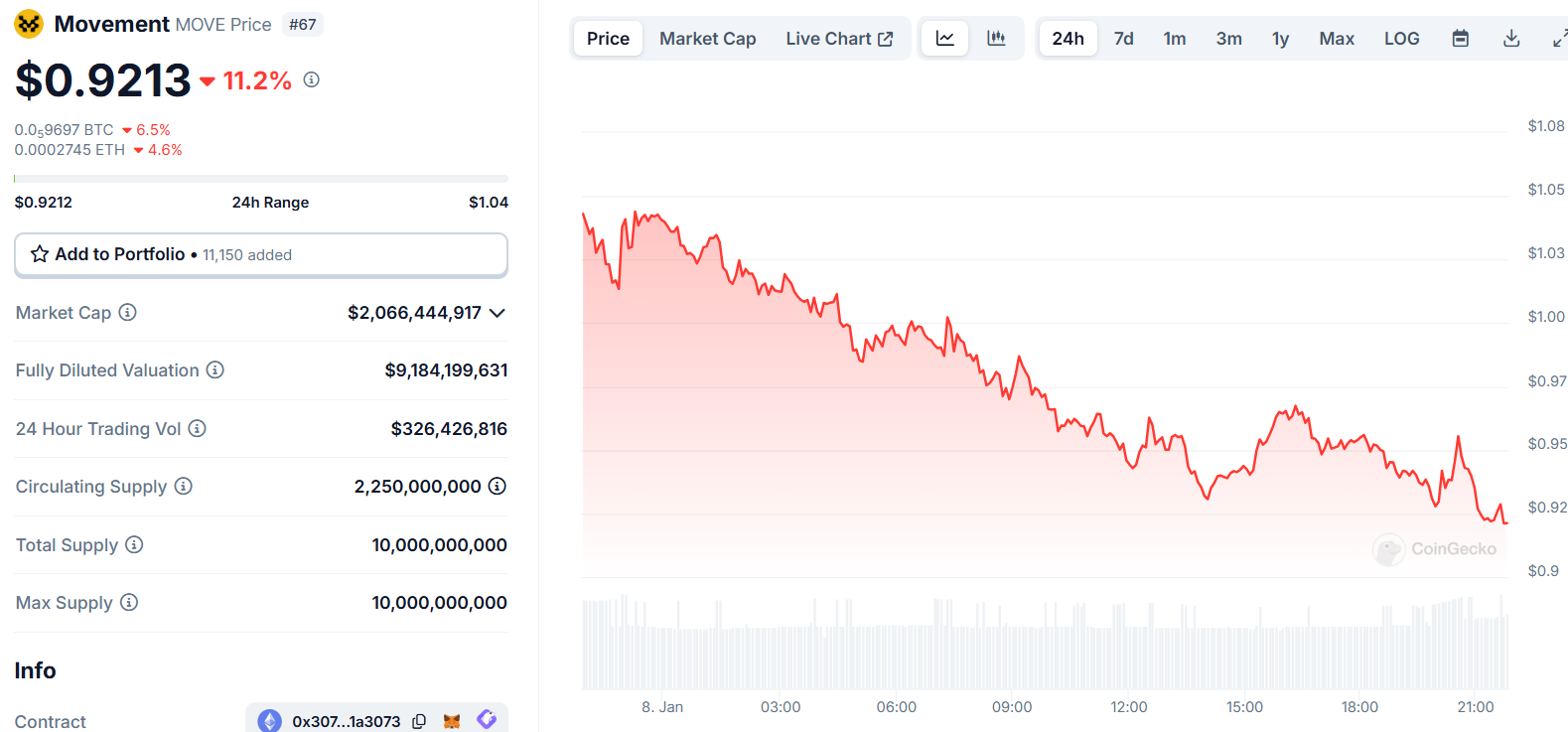This screenshot has height=732, width=1568.
Task: Select 1y time range
Action: click(x=1281, y=39)
